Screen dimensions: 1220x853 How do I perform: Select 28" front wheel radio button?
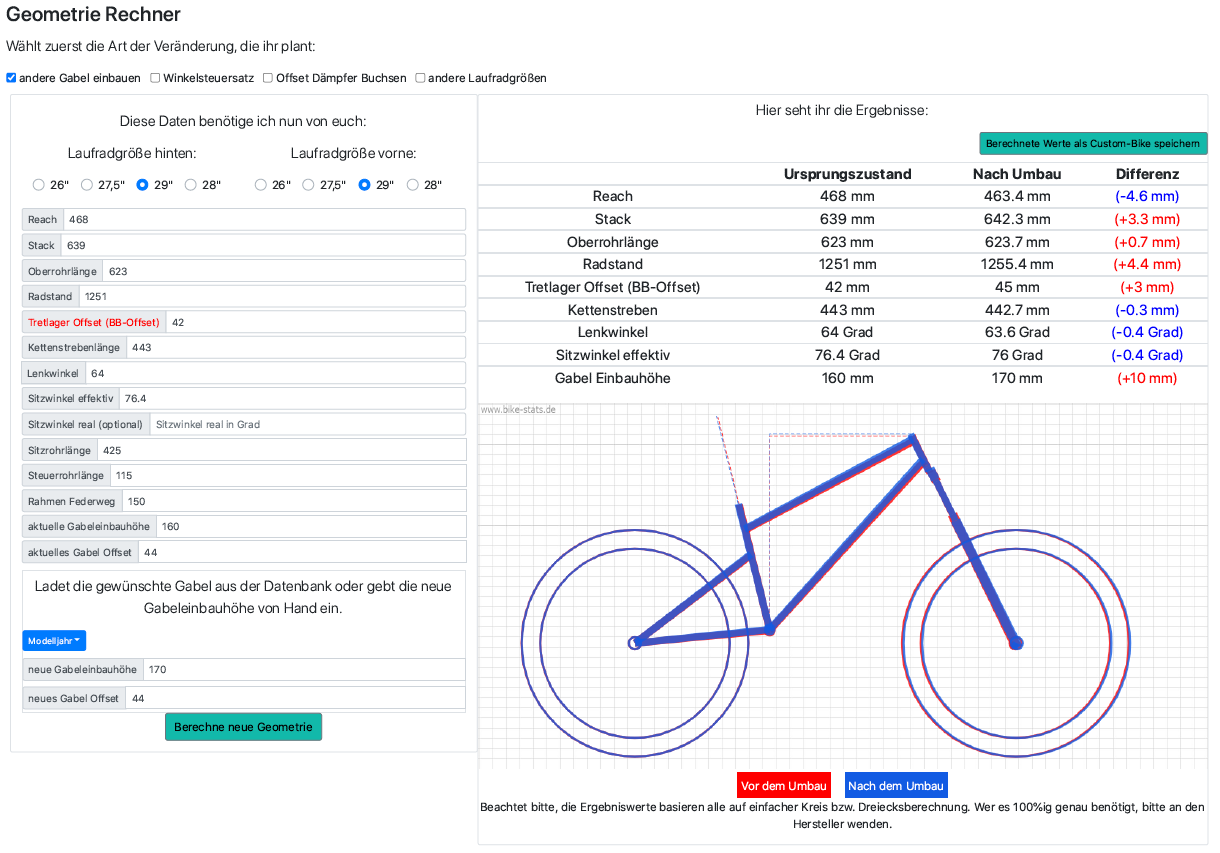(413, 185)
